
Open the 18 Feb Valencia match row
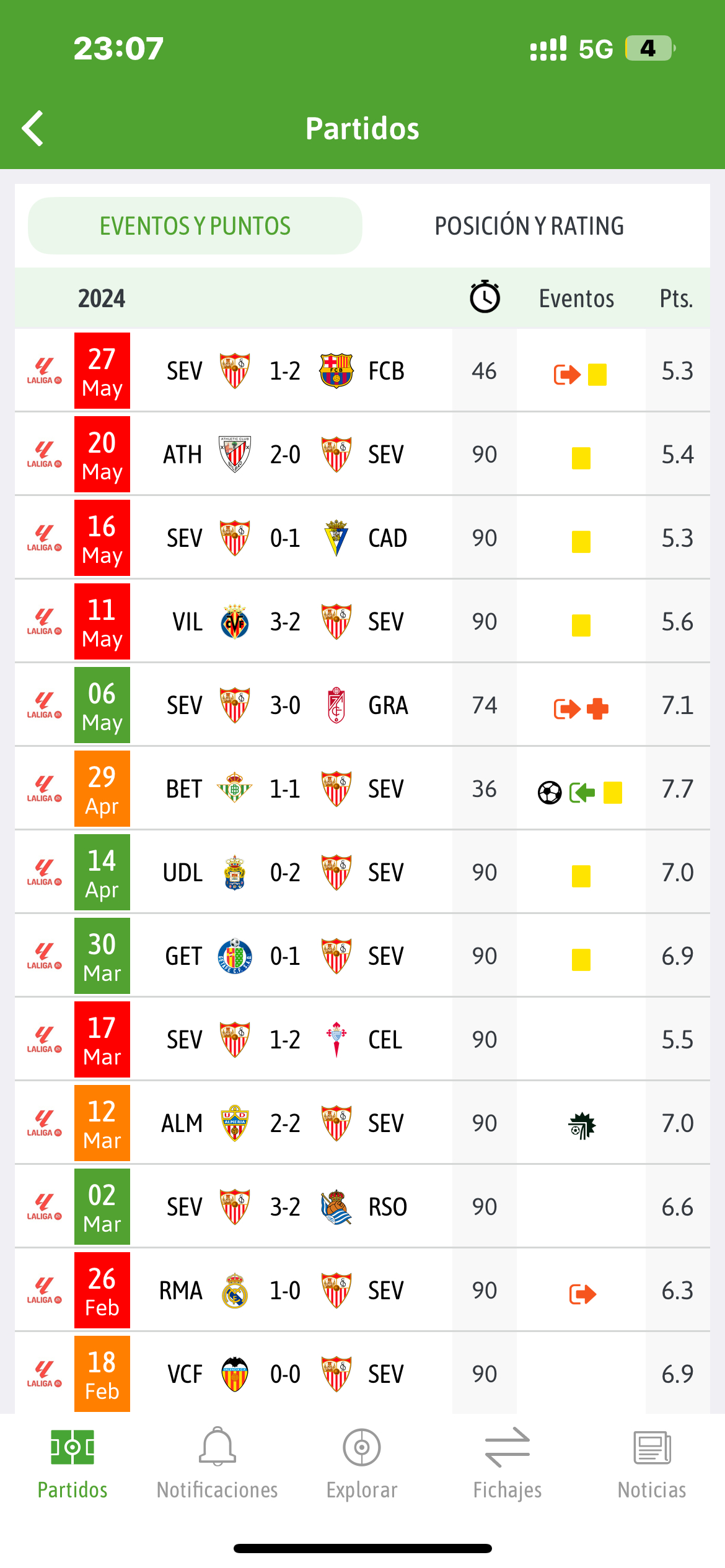click(362, 1374)
